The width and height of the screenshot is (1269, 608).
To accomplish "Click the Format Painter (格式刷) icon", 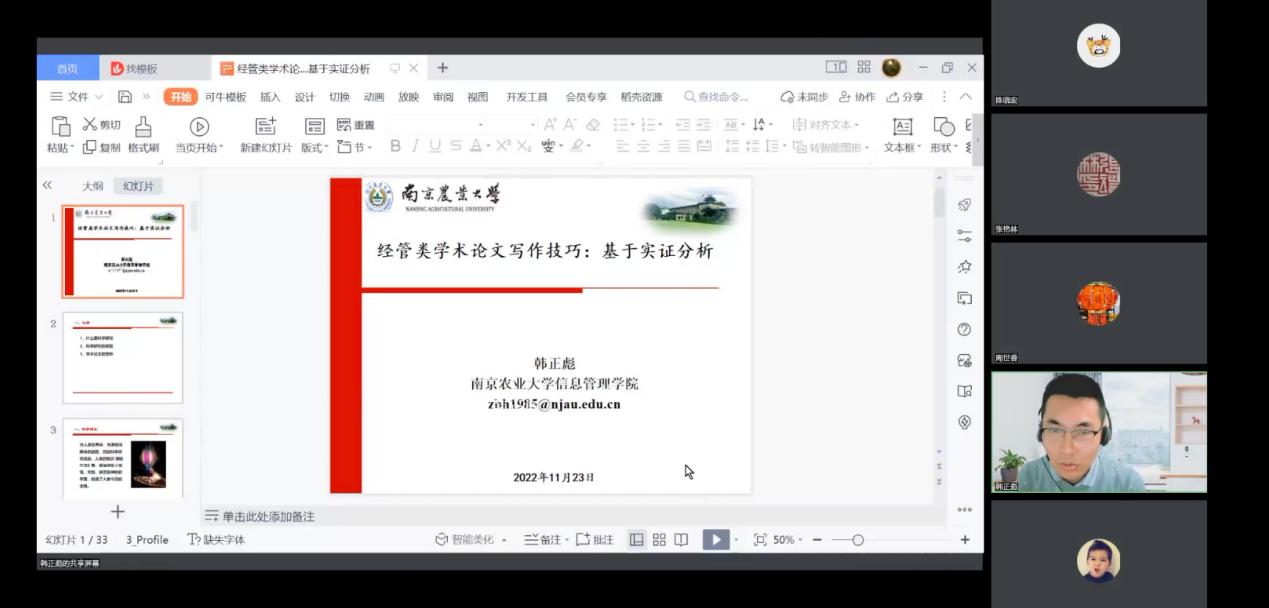I will [x=143, y=126].
